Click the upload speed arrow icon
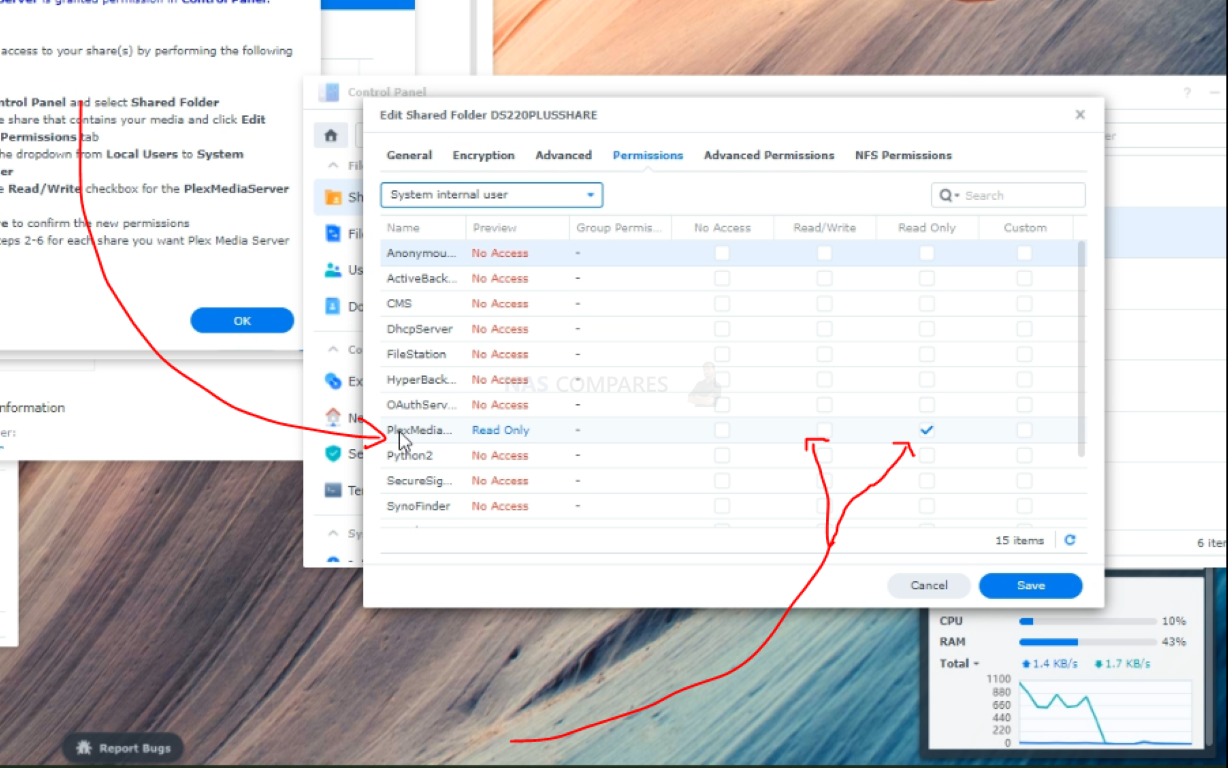The width and height of the screenshot is (1228, 768). pos(1025,664)
